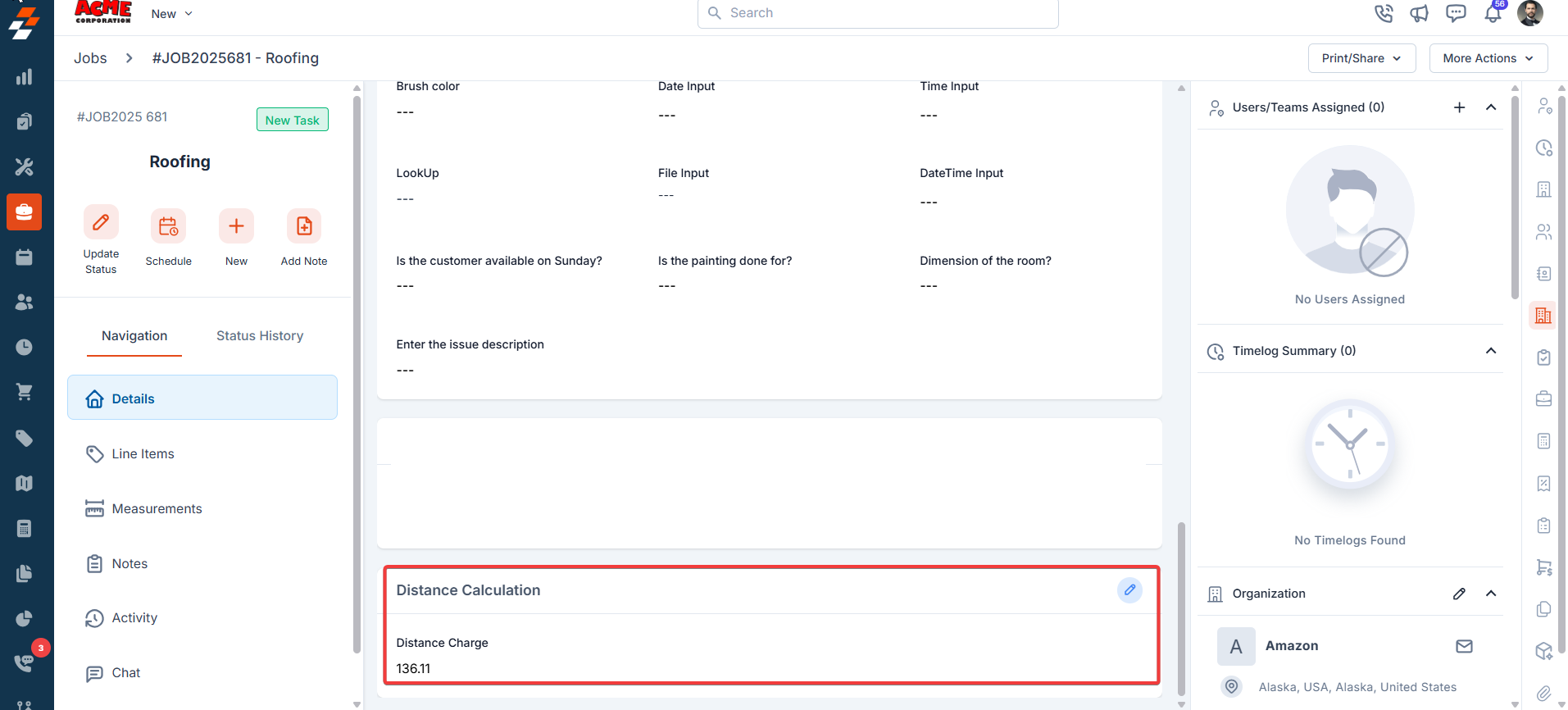Open the price tag sidebar icon
1568x710 pixels.
pos(25,438)
